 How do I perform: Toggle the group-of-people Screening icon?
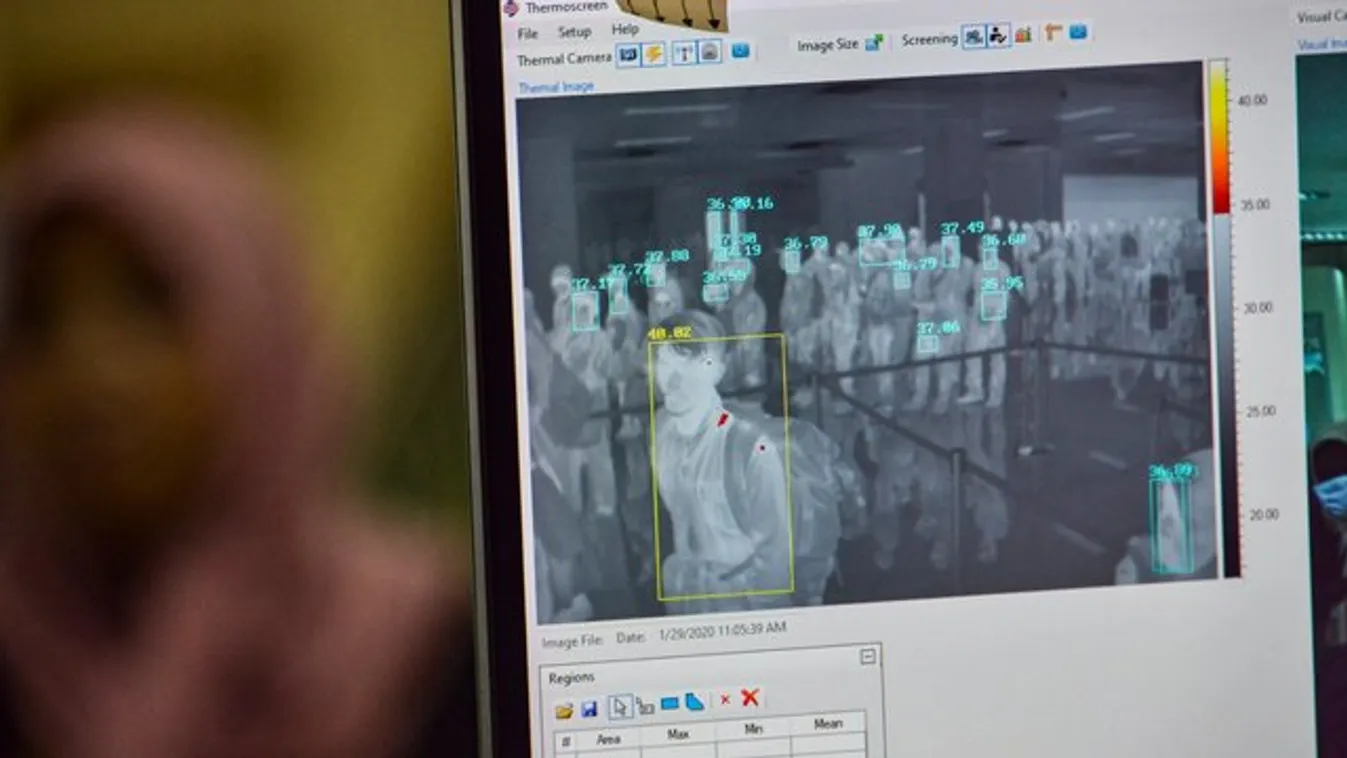974,37
